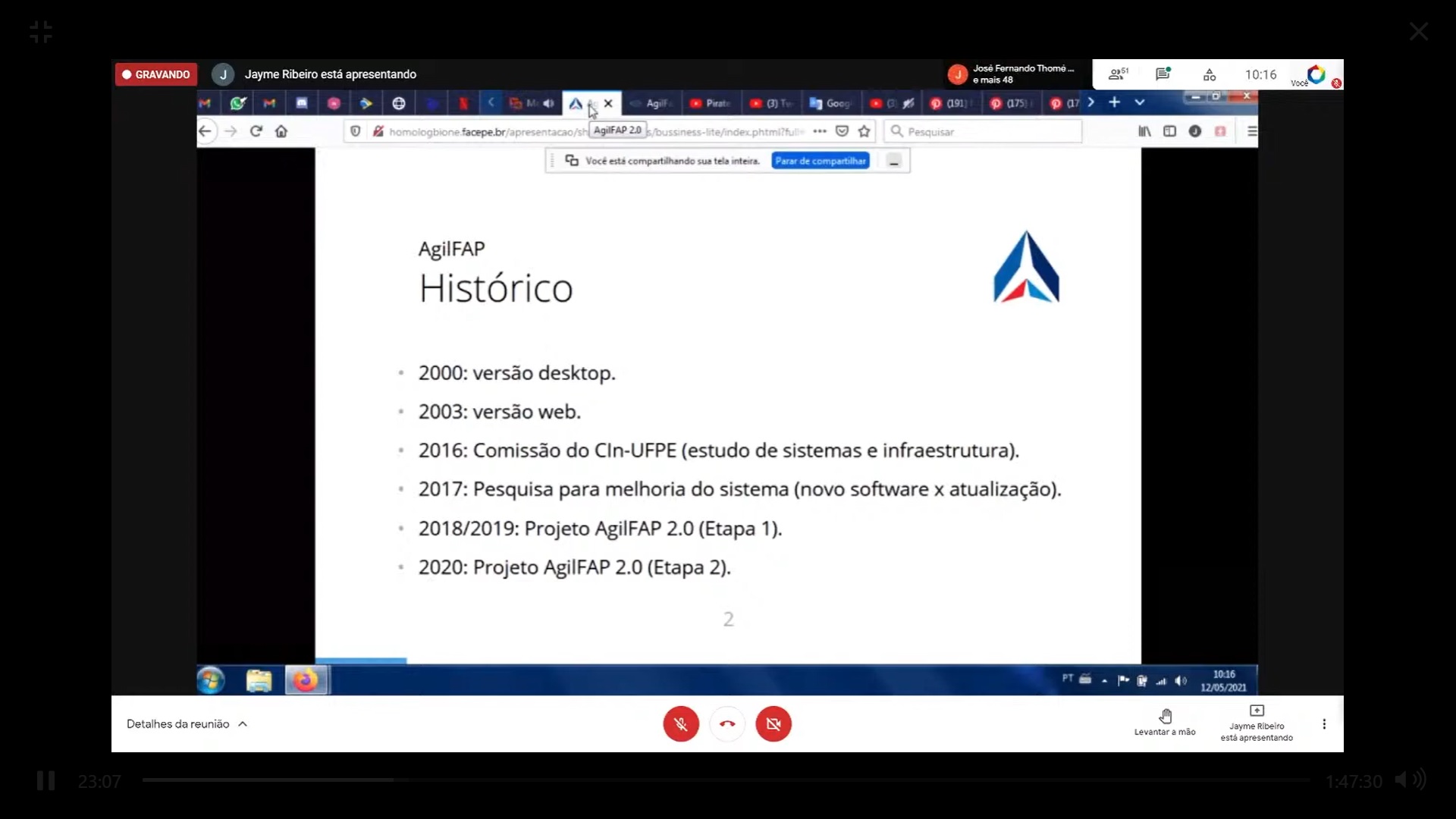The width and height of the screenshot is (1456, 819).
Task: Click José Fernando Thomé participant chip
Action: click(1012, 74)
